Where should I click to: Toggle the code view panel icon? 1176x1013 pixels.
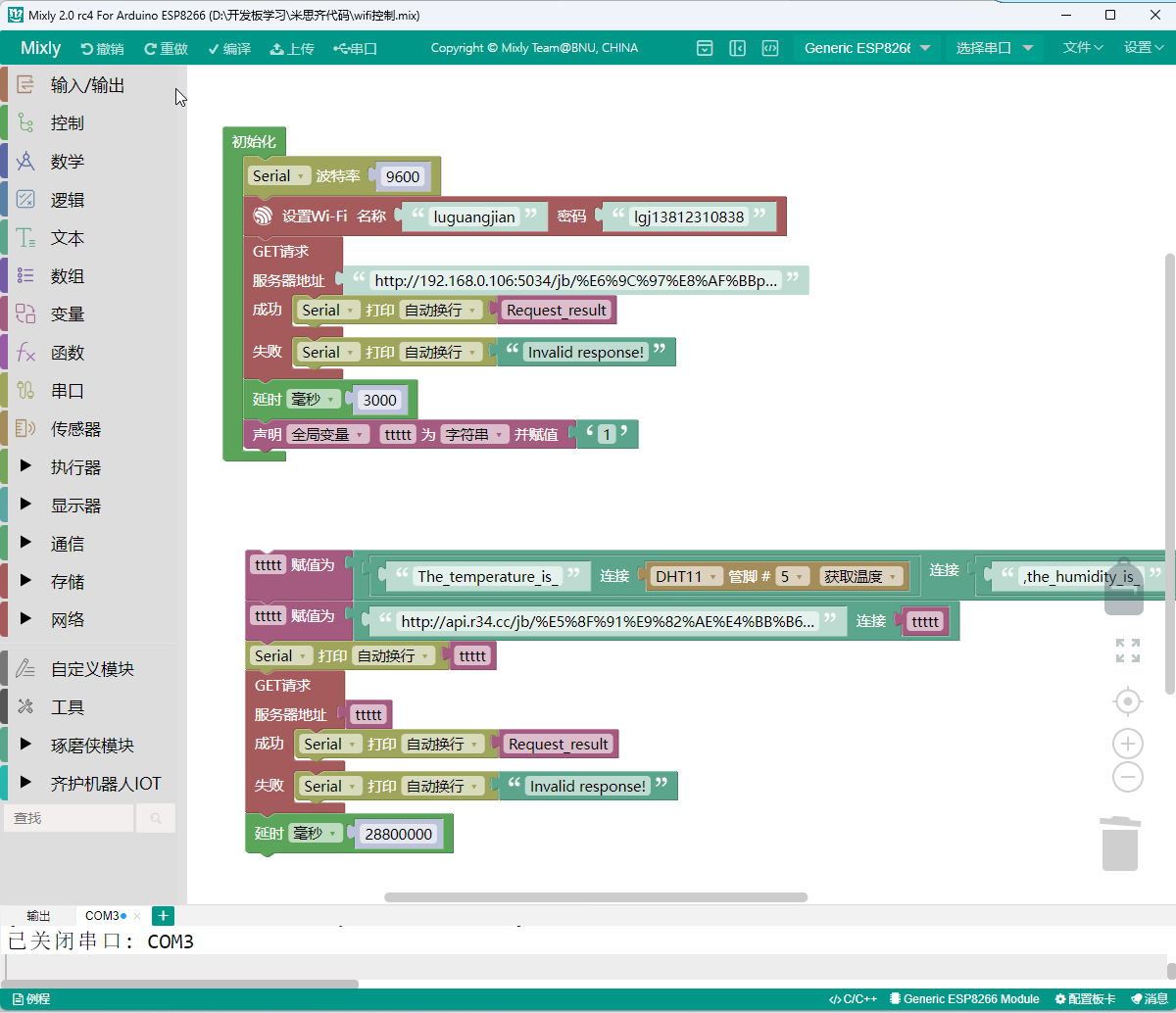coord(771,48)
